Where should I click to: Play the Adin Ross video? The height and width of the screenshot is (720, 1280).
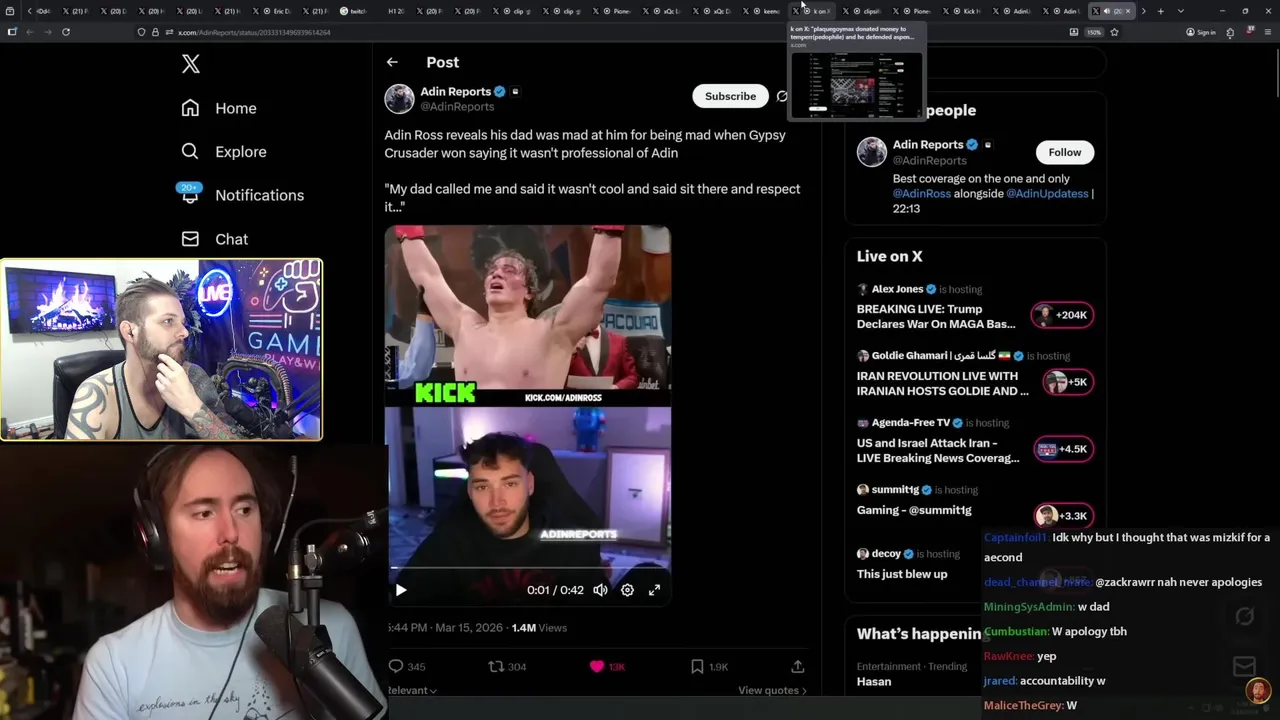click(401, 590)
